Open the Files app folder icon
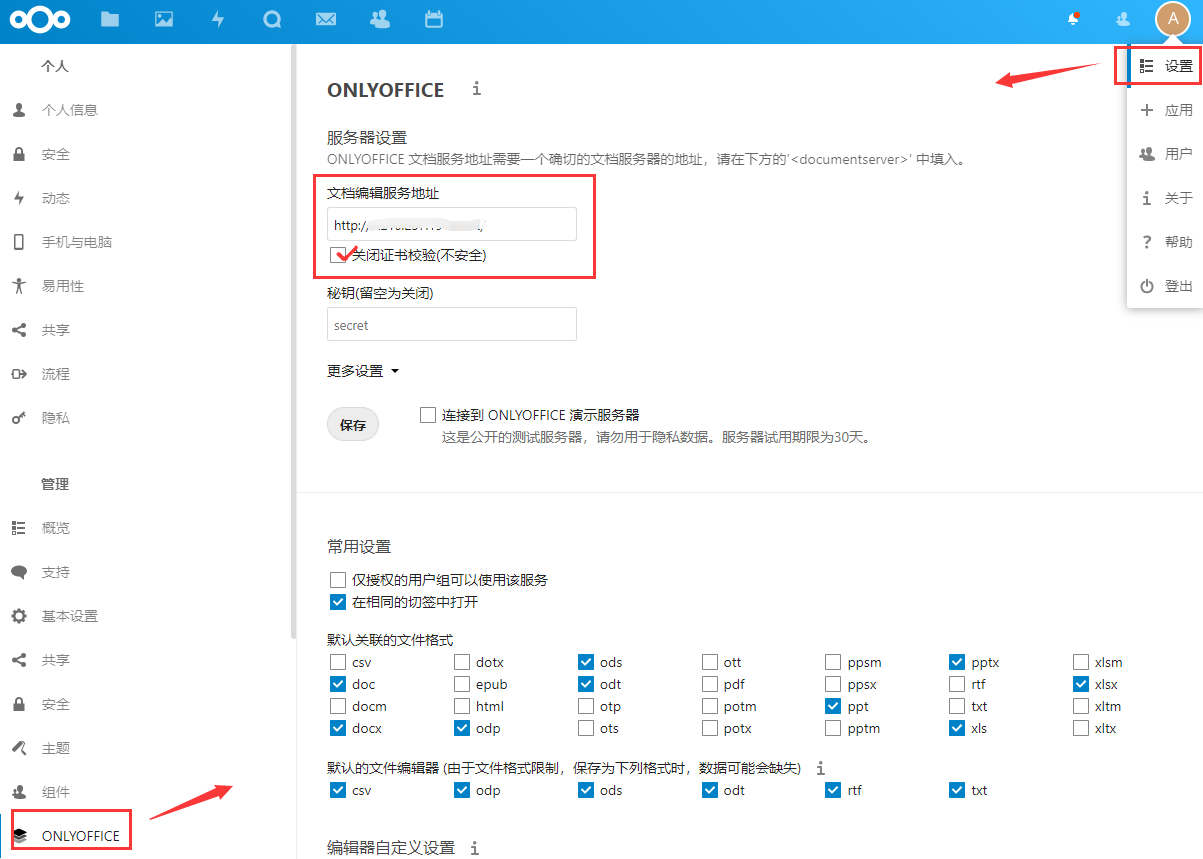This screenshot has height=859, width=1203. [x=110, y=19]
